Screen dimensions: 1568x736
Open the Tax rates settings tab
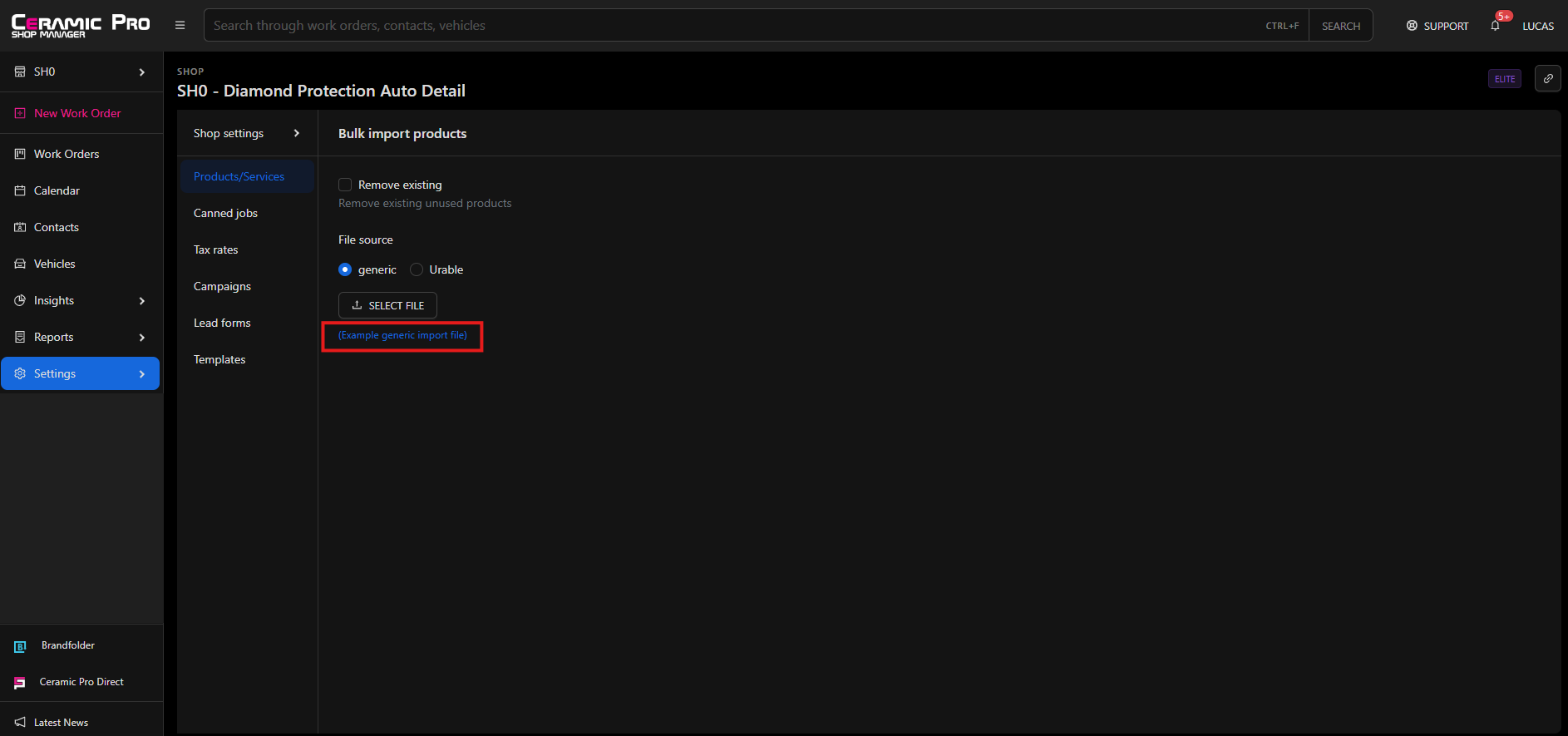pyautogui.click(x=247, y=249)
